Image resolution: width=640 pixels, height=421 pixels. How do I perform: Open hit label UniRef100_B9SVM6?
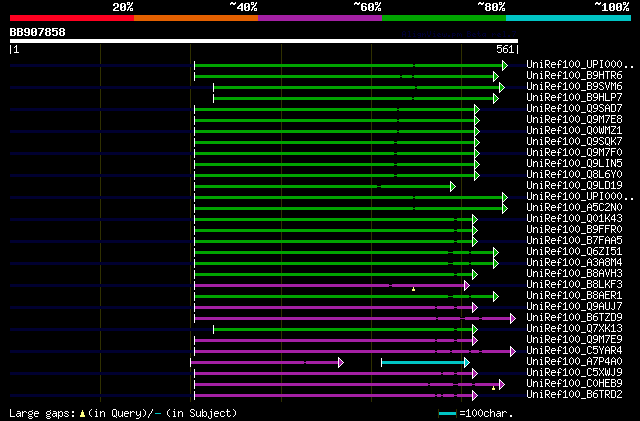coord(574,87)
